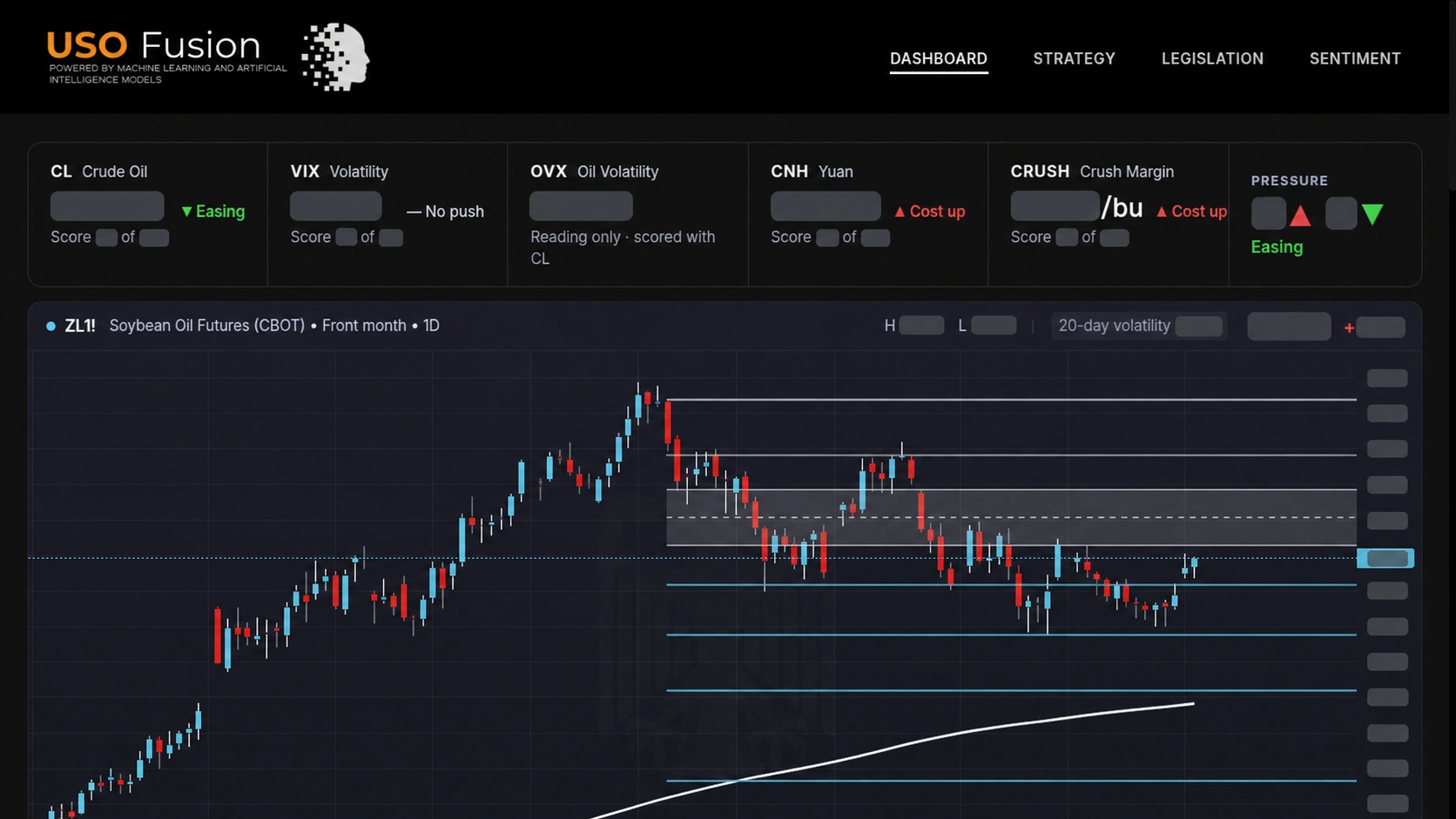Click the pixelated AI head logo icon

coord(336,57)
